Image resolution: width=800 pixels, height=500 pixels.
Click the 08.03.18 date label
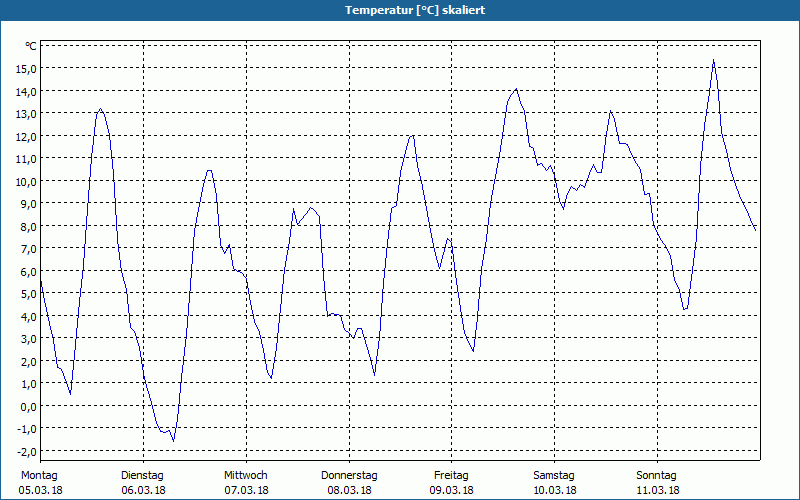pos(349,490)
